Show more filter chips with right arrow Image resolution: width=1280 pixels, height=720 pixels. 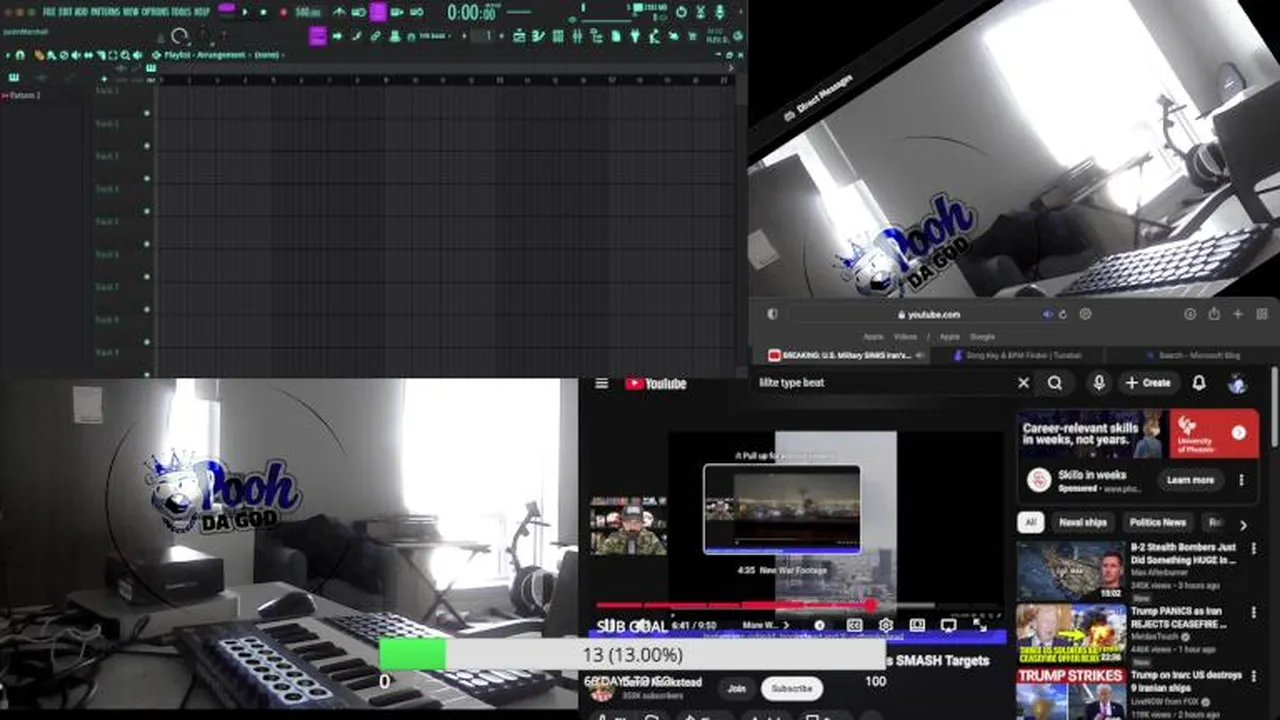tap(1243, 524)
